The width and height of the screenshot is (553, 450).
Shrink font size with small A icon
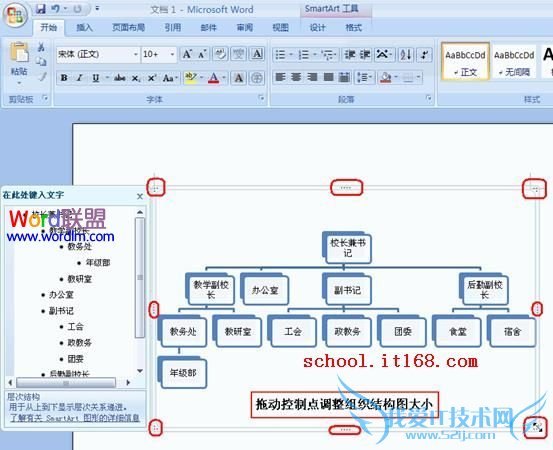pyautogui.click(x=202, y=54)
